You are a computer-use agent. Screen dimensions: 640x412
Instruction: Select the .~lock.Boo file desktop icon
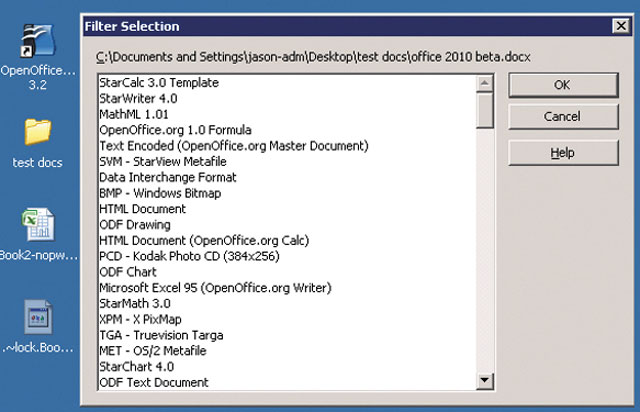[38, 317]
